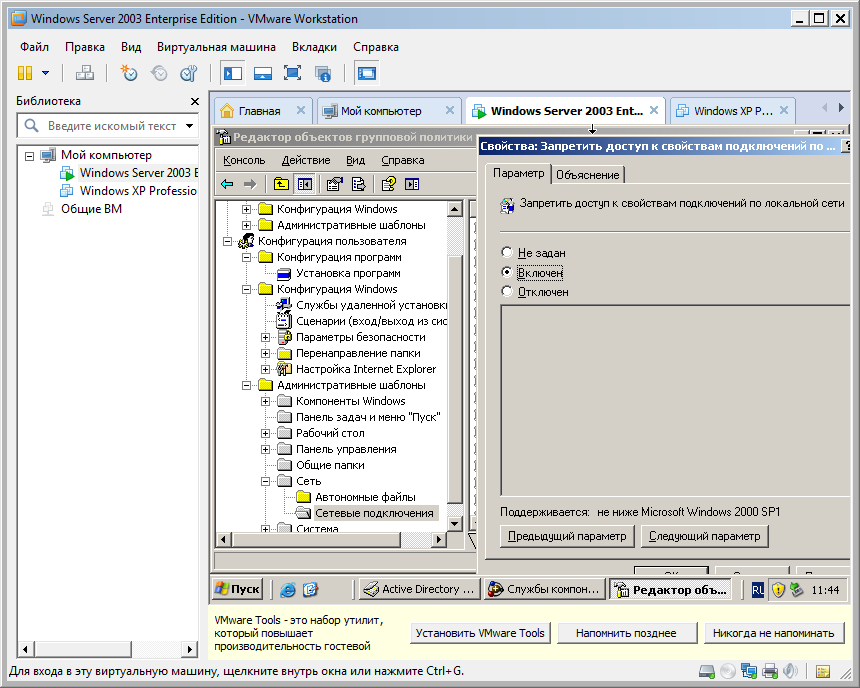The image size is (860, 688).
Task: Open the Вкладки menu
Action: click(x=314, y=47)
